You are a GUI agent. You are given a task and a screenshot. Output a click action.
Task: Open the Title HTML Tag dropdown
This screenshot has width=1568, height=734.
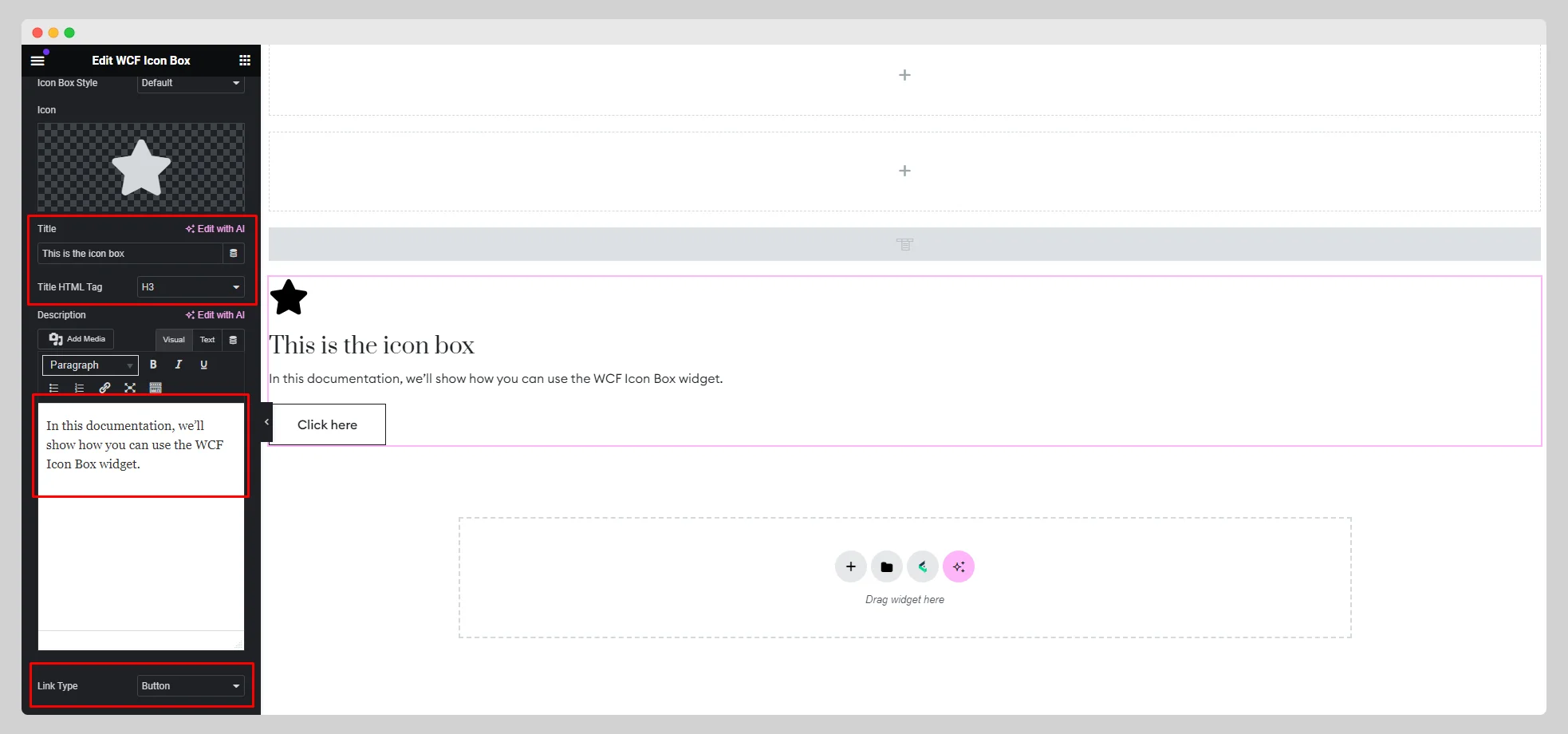click(191, 287)
